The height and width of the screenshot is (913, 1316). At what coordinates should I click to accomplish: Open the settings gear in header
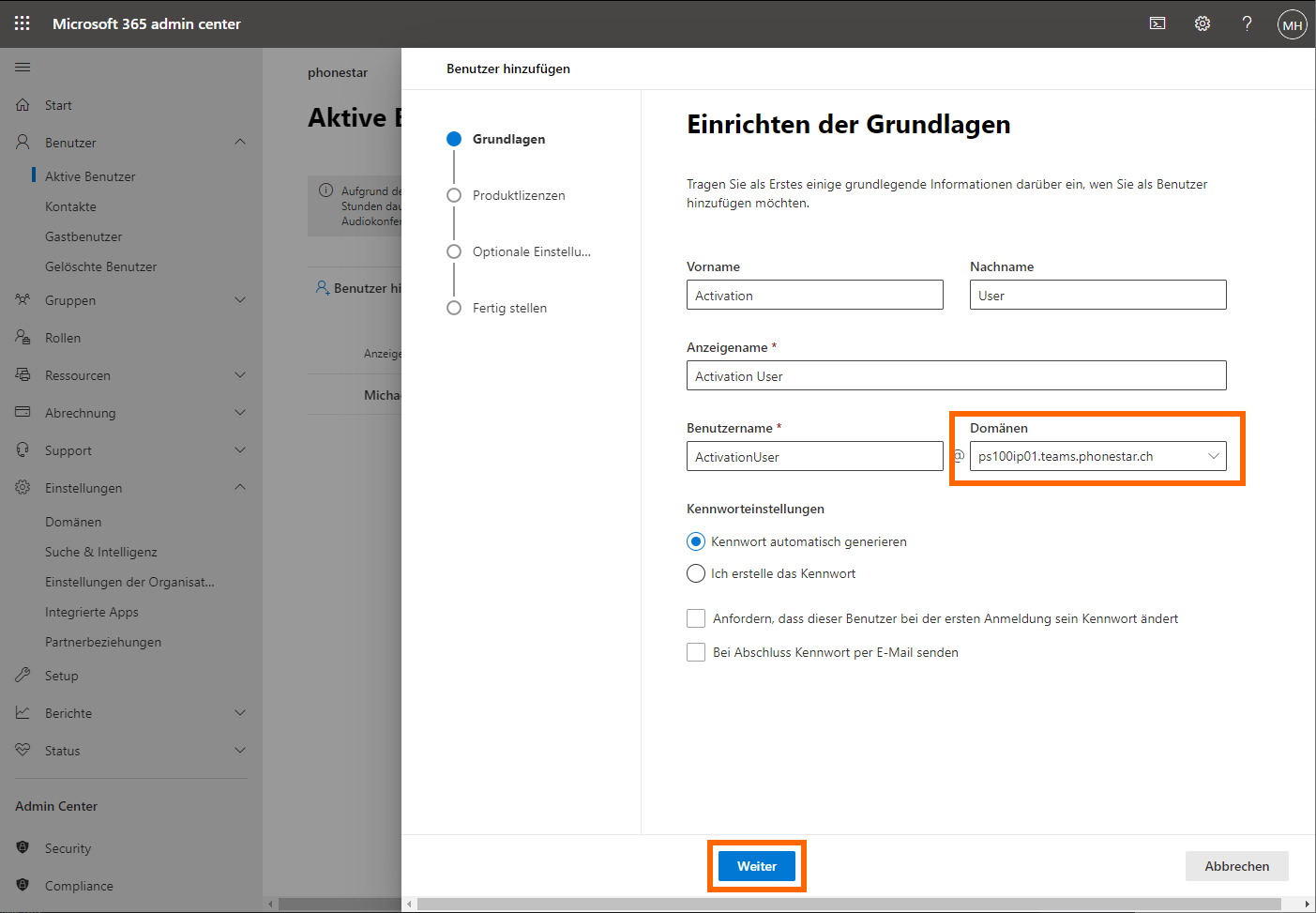[1203, 23]
